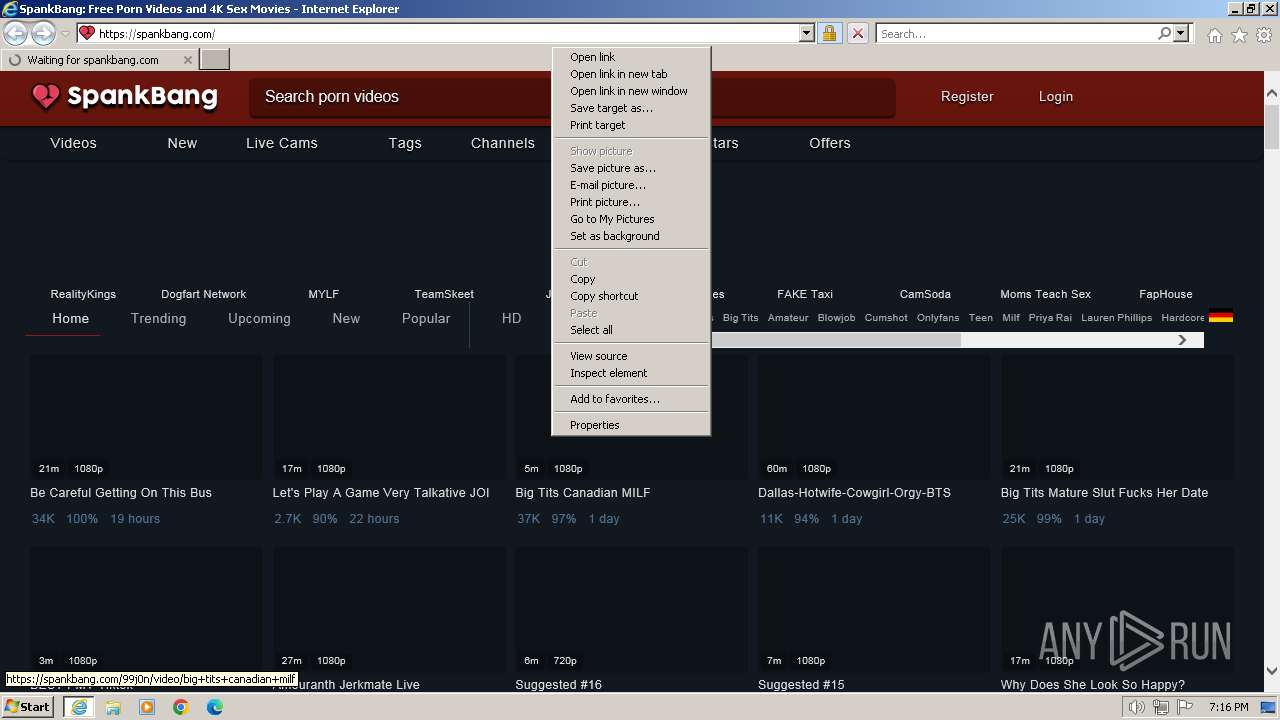Choose 'Open link in new tab'

631,74
